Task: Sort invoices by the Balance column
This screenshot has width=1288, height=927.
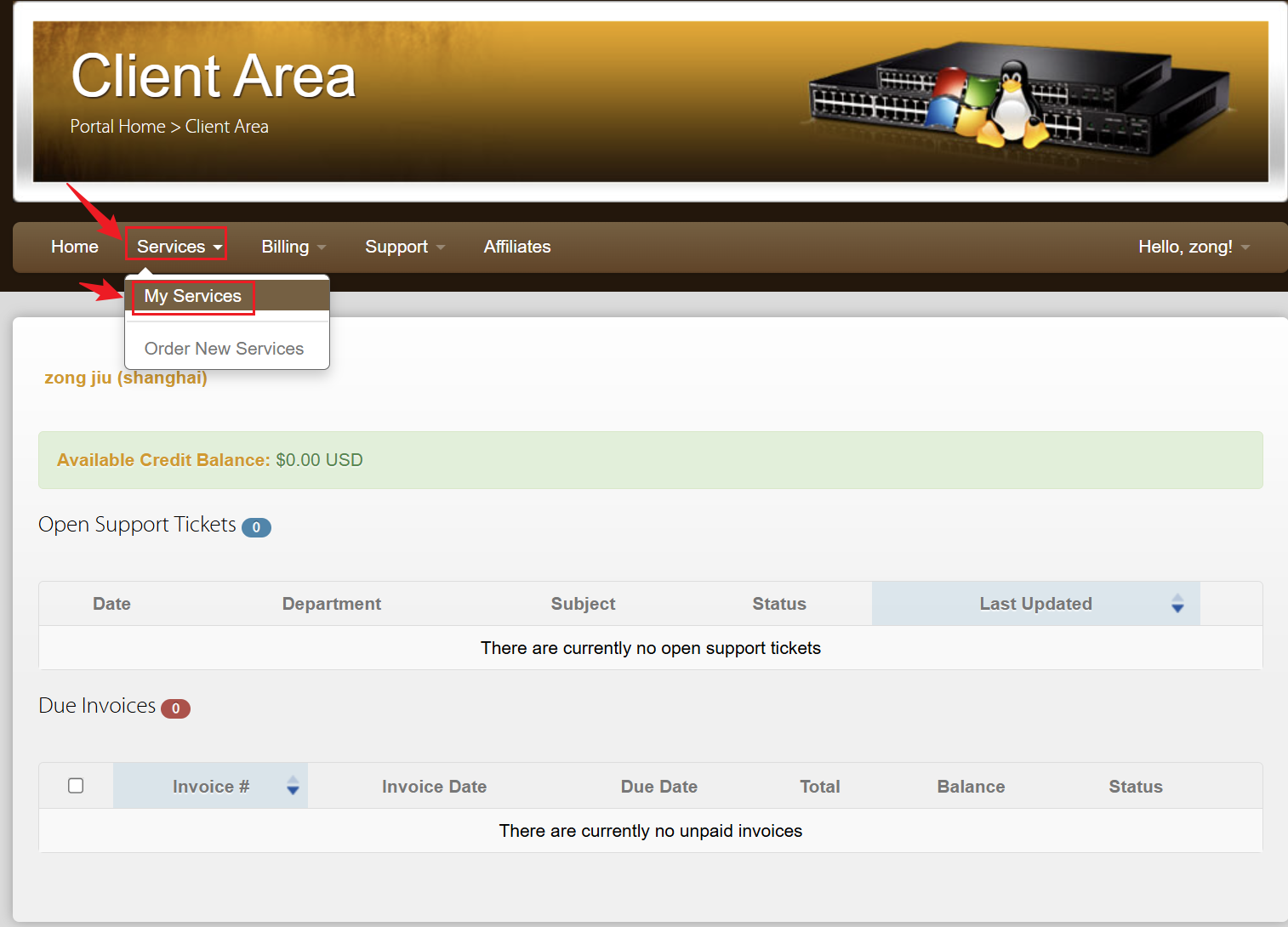Action: click(971, 787)
